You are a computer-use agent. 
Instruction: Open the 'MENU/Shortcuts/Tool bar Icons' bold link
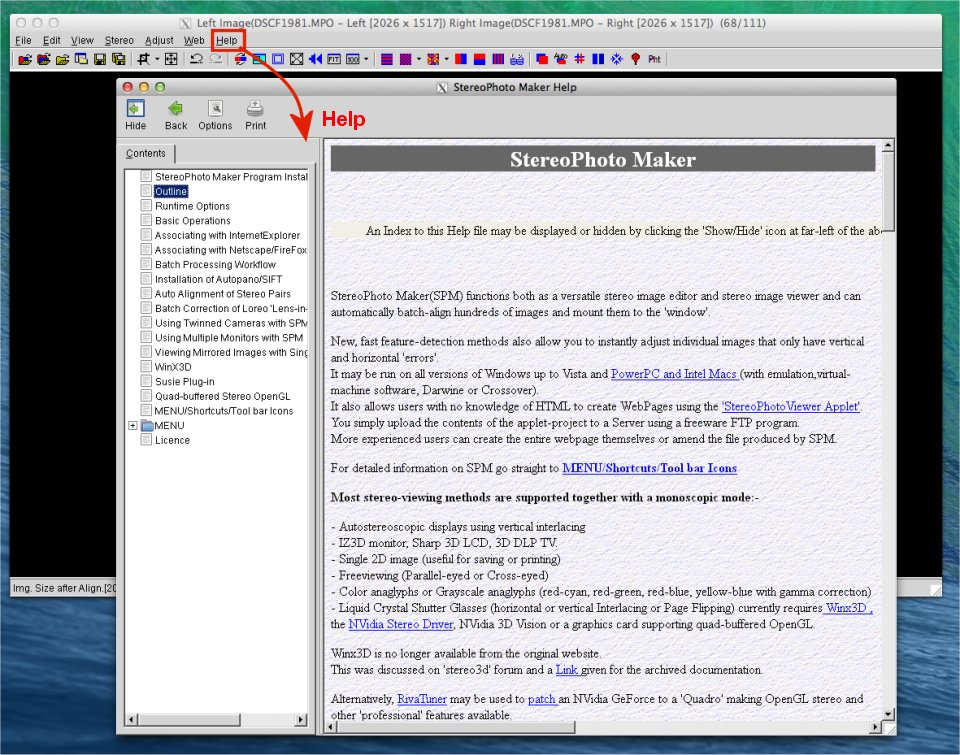(650, 468)
